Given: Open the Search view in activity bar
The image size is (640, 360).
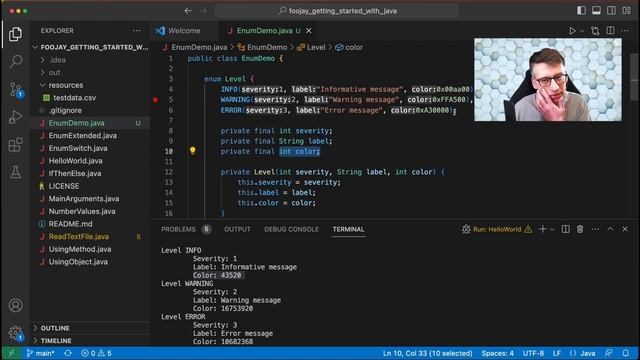Looking at the screenshot, I should click(16, 62).
